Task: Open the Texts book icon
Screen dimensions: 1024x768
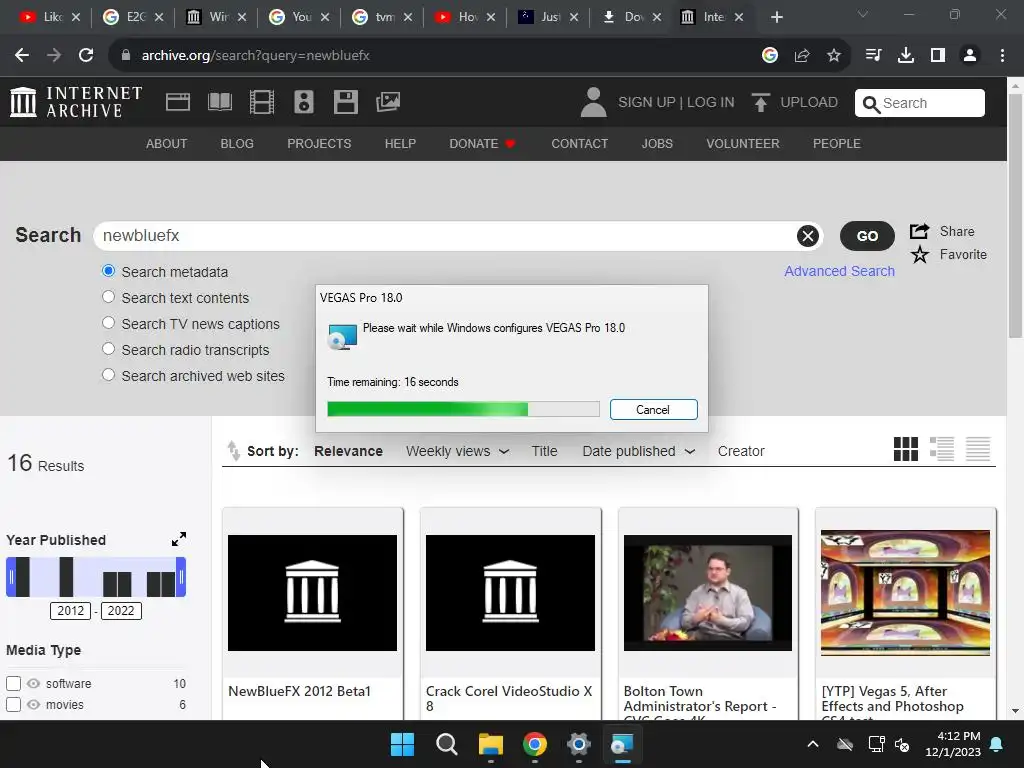Action: (x=219, y=102)
